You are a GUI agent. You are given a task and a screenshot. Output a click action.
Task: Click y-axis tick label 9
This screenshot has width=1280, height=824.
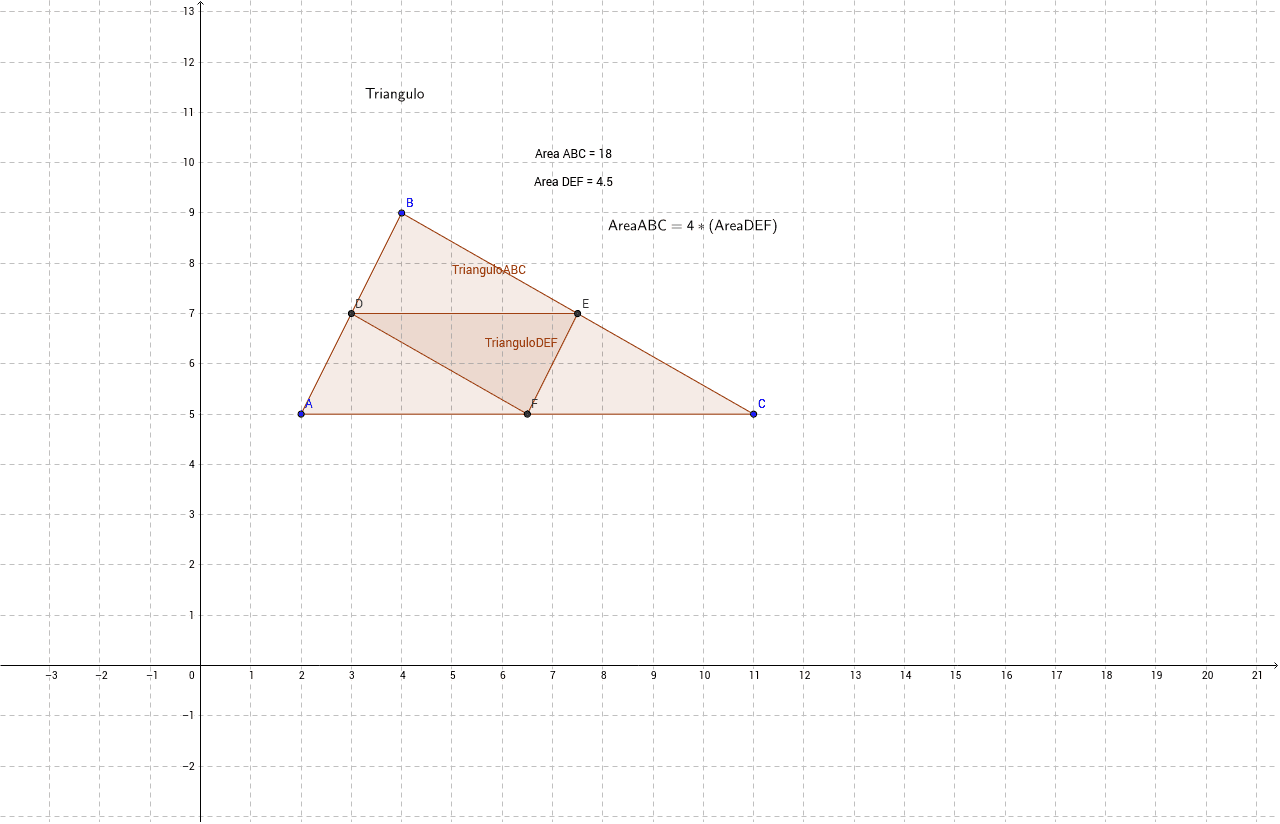(x=191, y=213)
